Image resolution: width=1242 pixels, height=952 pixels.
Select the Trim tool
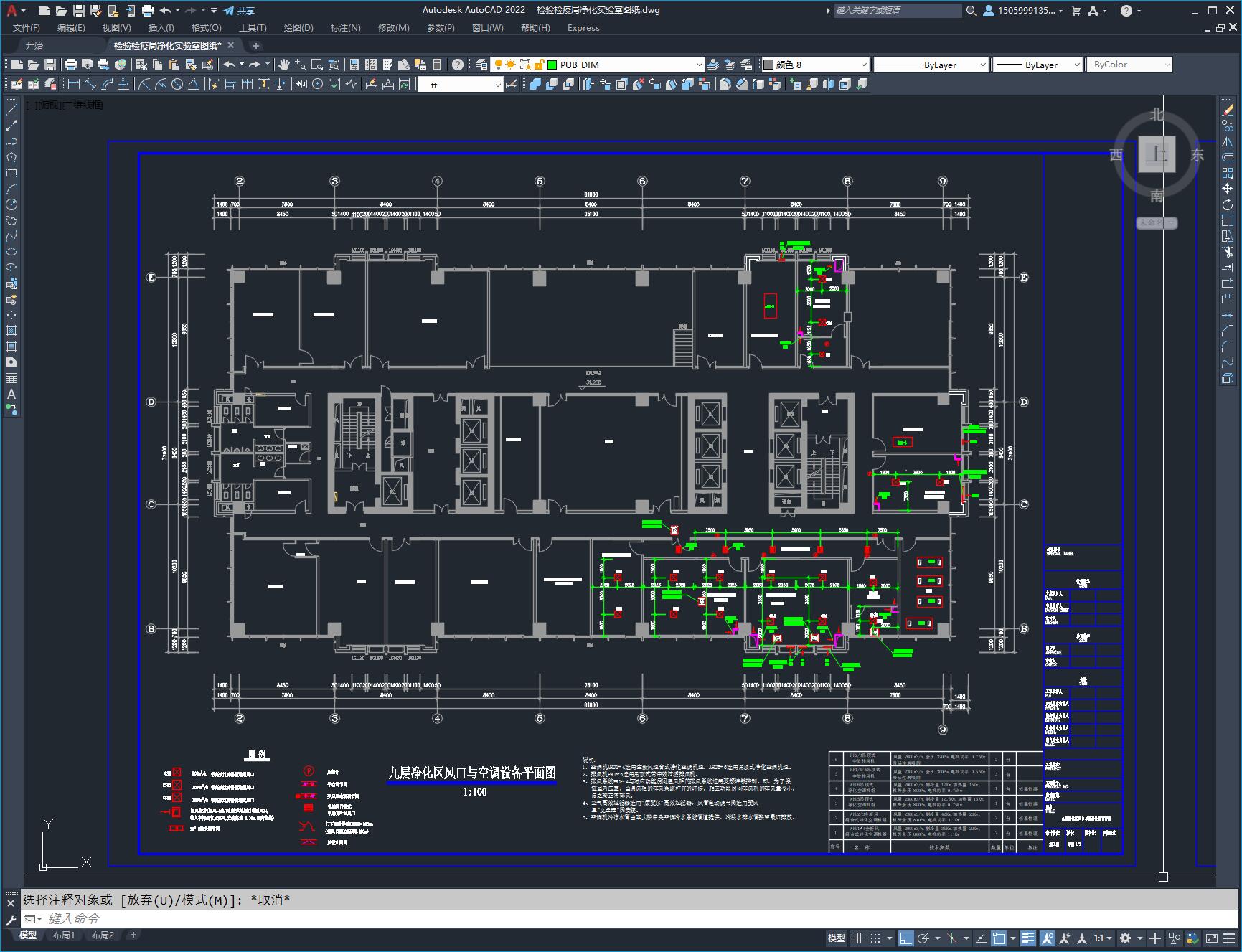point(1228,253)
